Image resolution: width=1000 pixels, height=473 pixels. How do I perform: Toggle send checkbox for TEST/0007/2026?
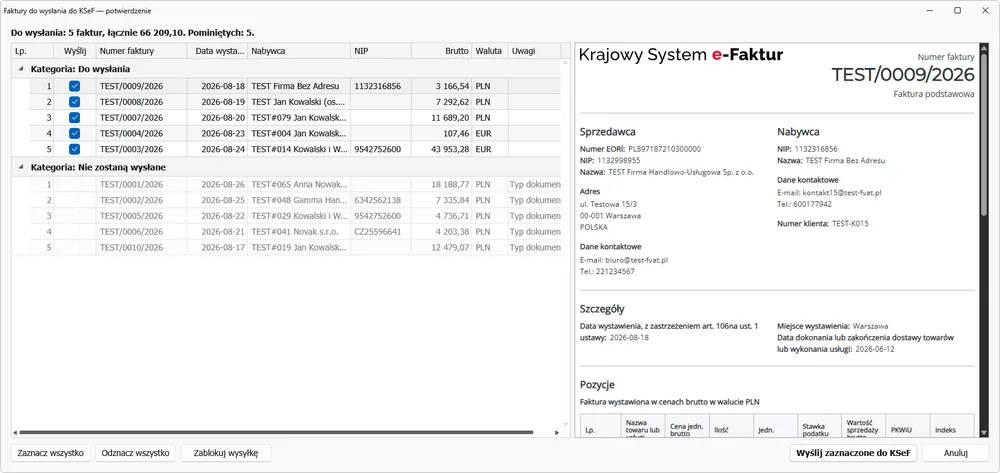(x=75, y=117)
